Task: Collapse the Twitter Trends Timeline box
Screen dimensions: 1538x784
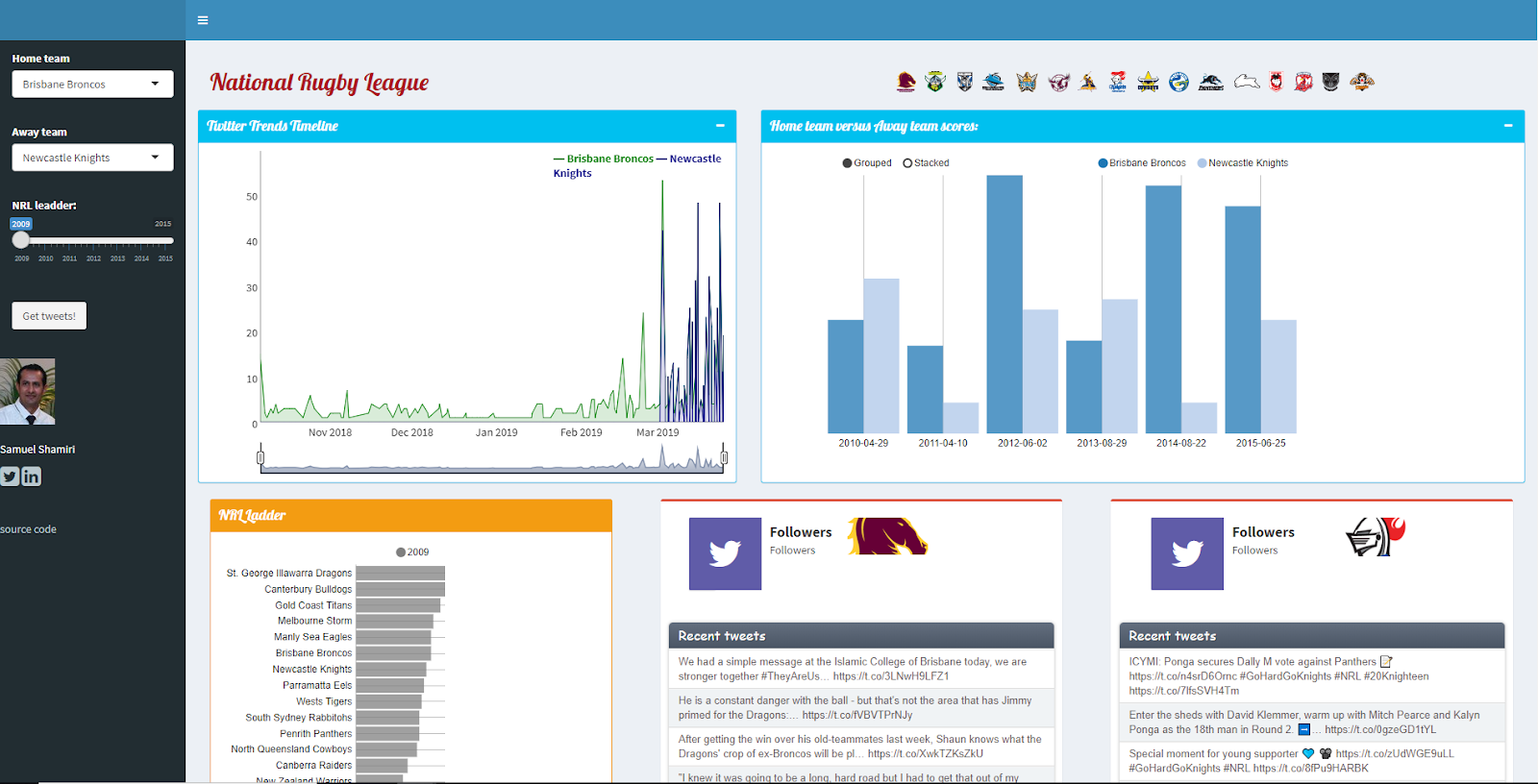Action: 720,126
